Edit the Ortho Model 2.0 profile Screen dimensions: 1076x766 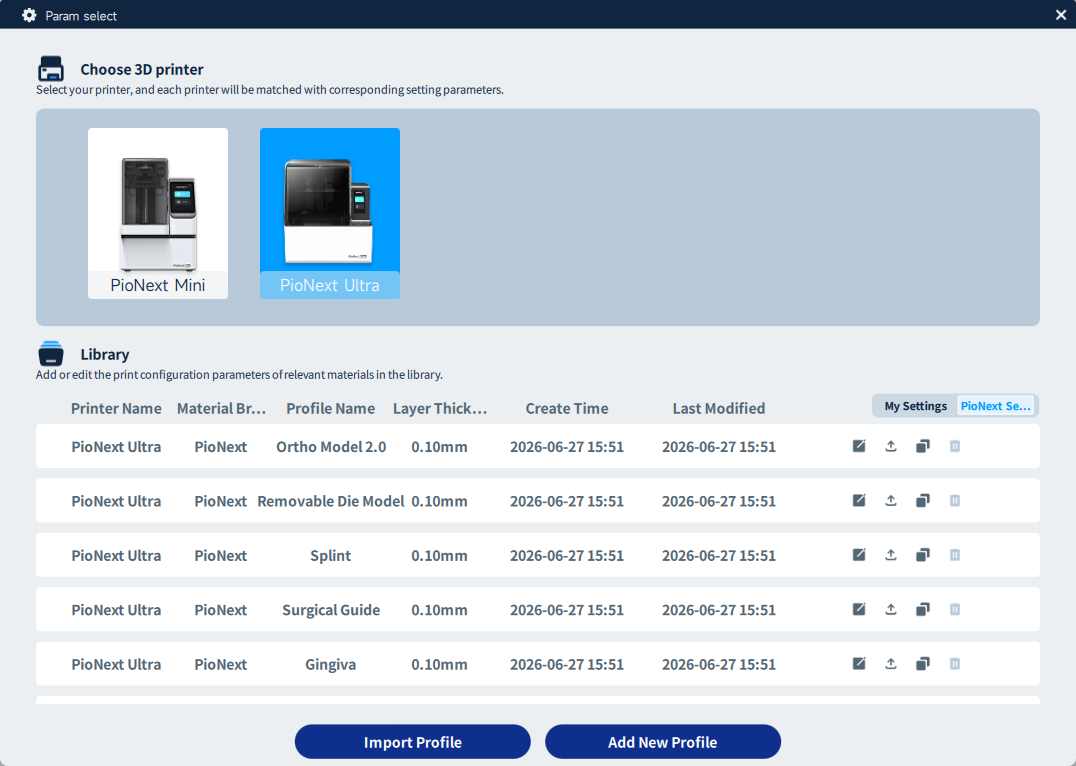(x=858, y=446)
